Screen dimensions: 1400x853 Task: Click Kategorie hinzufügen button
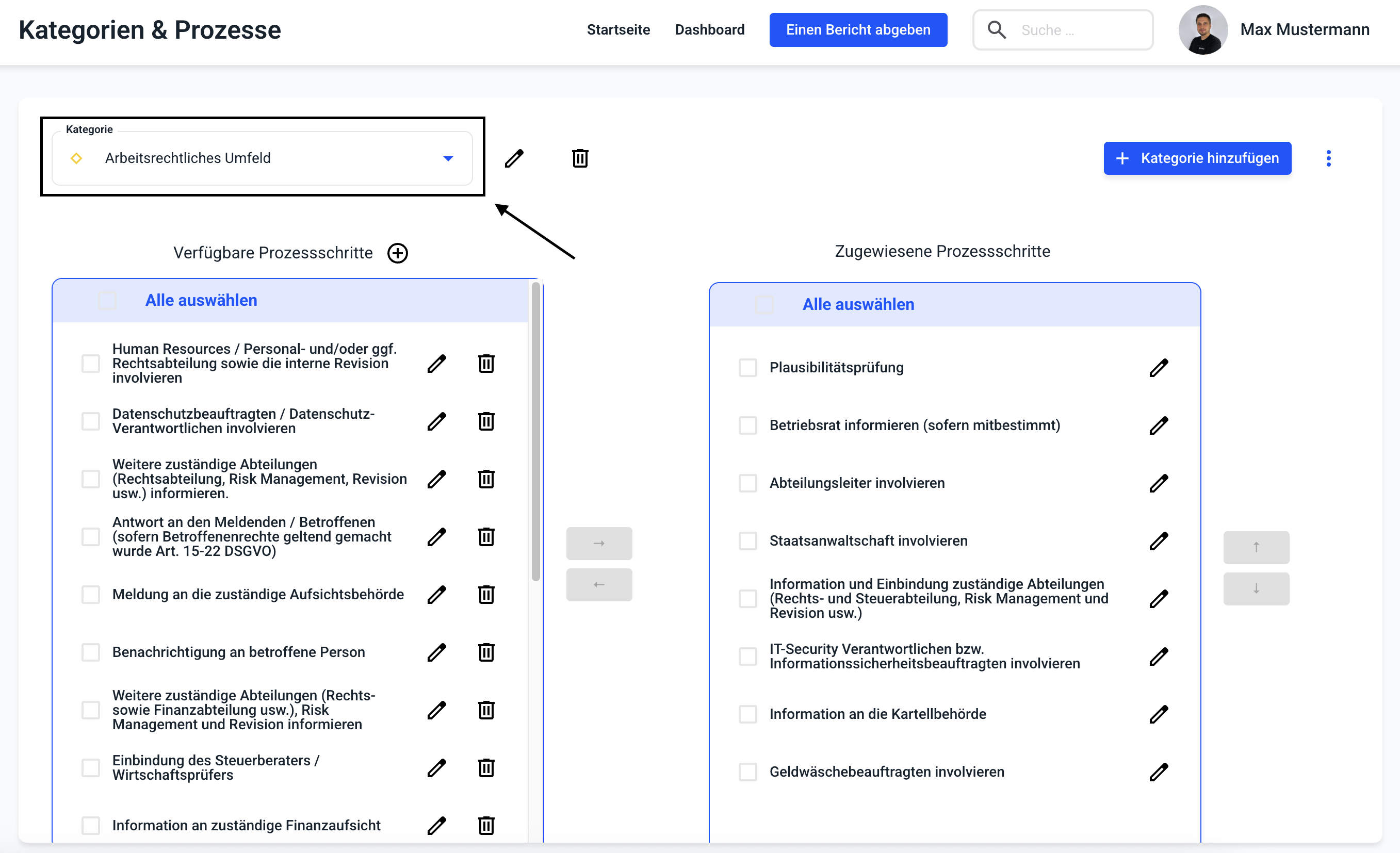[x=1197, y=158]
